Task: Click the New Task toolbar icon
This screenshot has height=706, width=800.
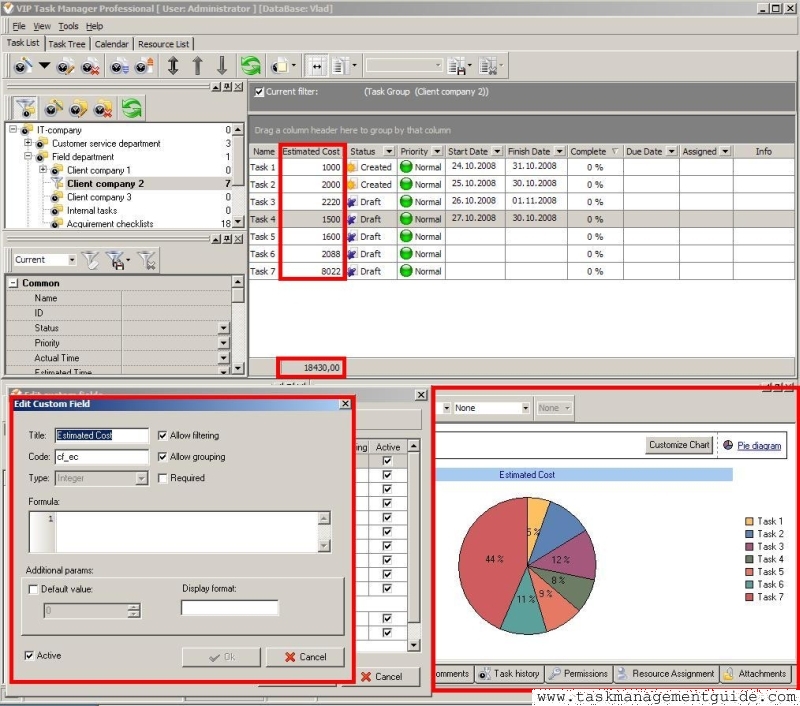Action: tap(22, 66)
